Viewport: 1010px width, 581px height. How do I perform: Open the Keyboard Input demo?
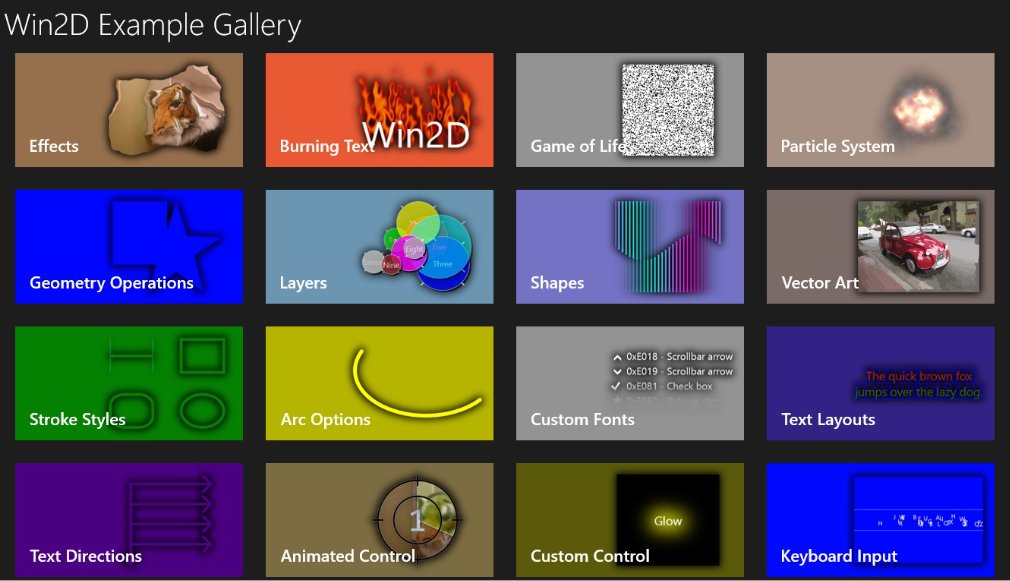(x=879, y=519)
